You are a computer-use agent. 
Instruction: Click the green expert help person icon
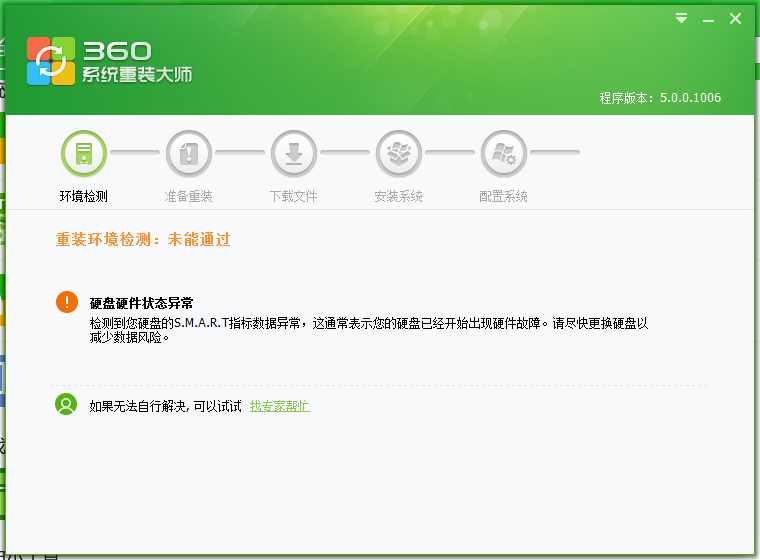pos(66,405)
